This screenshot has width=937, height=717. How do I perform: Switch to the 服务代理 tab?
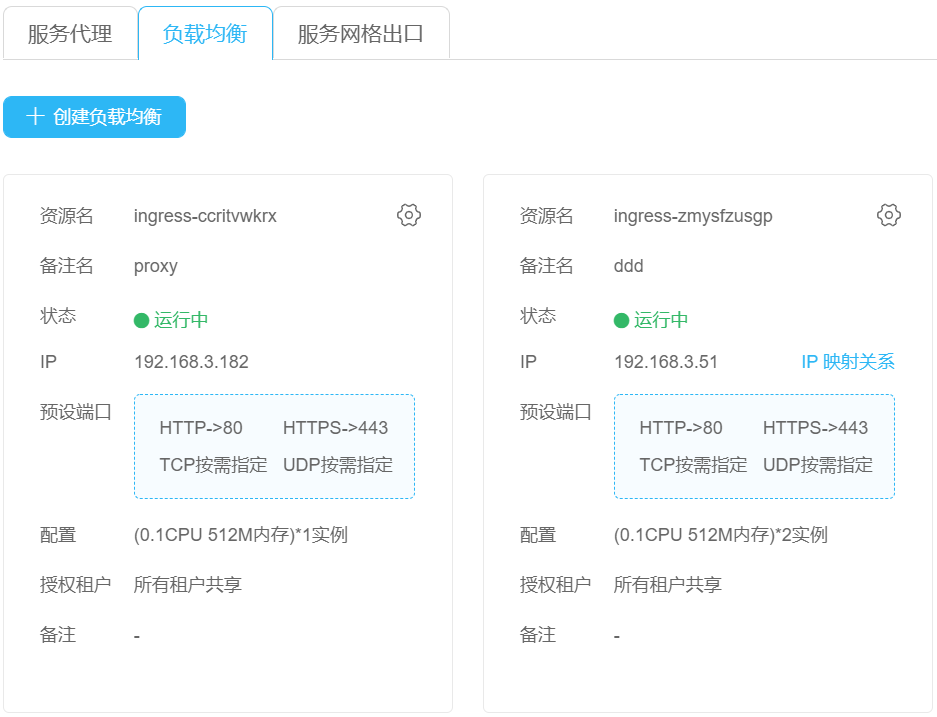click(70, 33)
